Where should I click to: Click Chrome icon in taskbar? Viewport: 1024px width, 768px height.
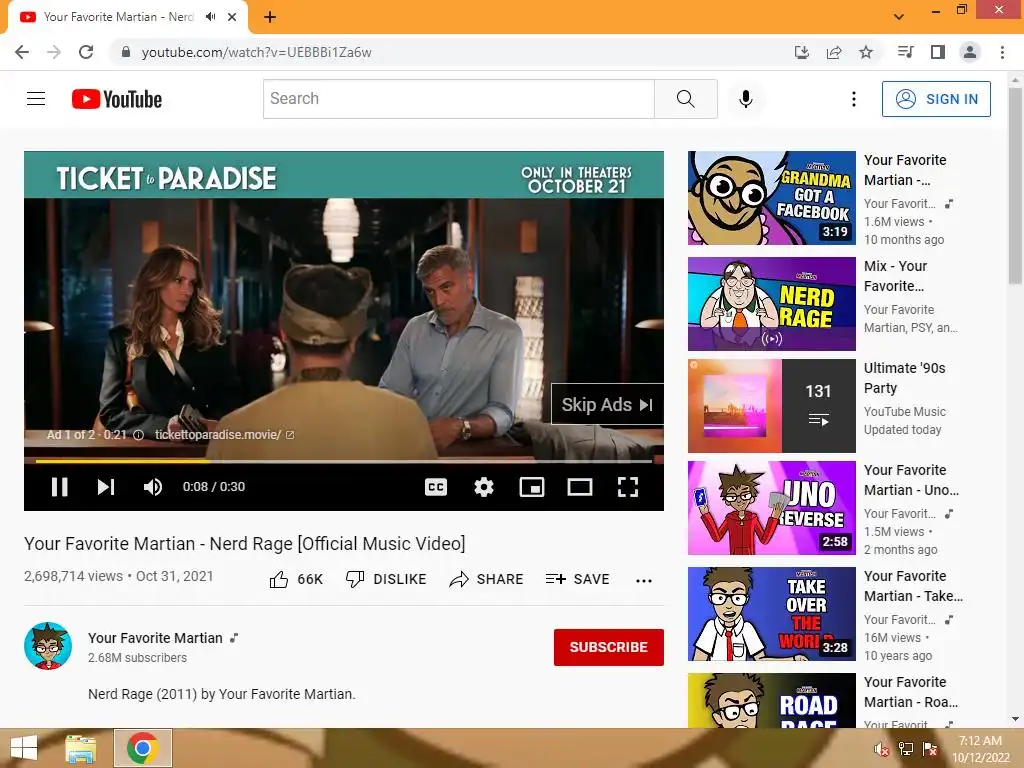coord(143,748)
